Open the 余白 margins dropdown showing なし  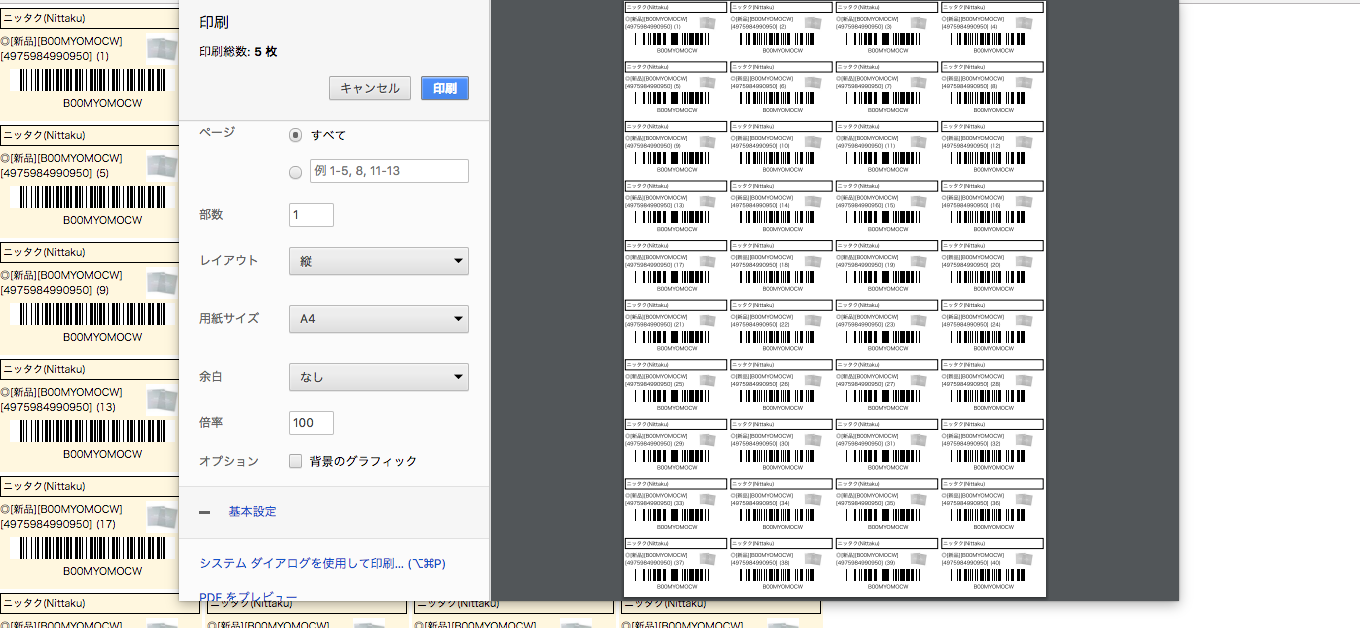tap(379, 377)
